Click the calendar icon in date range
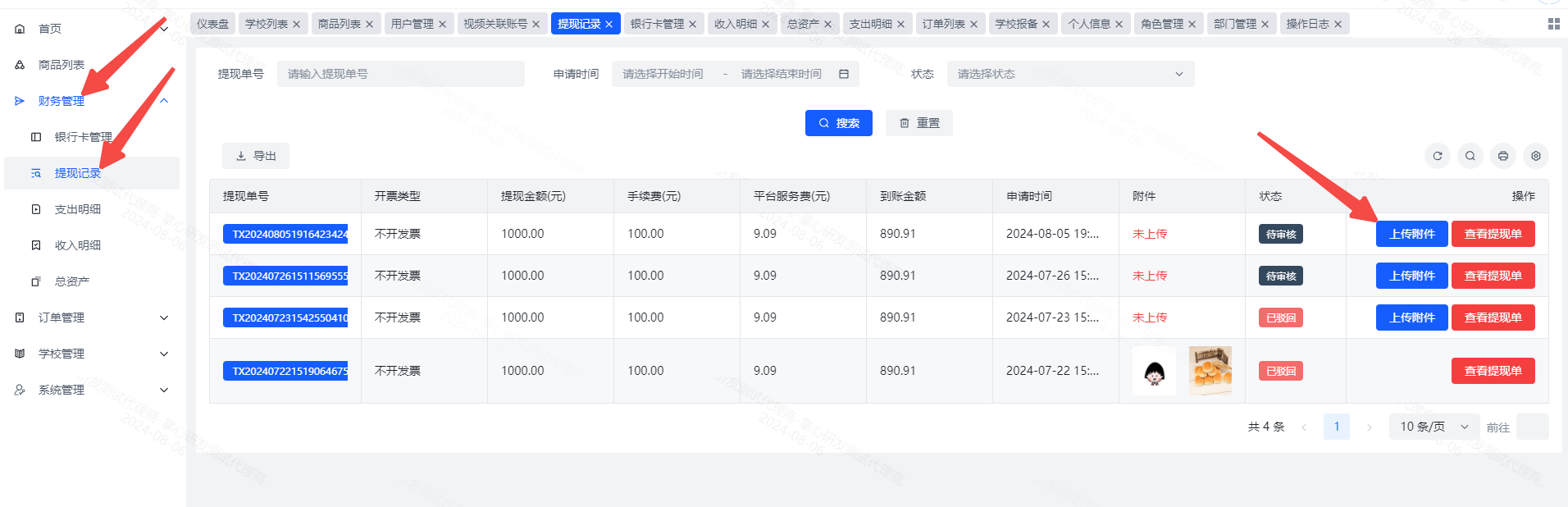Screen dimensions: 1568x507 pyautogui.click(x=843, y=74)
